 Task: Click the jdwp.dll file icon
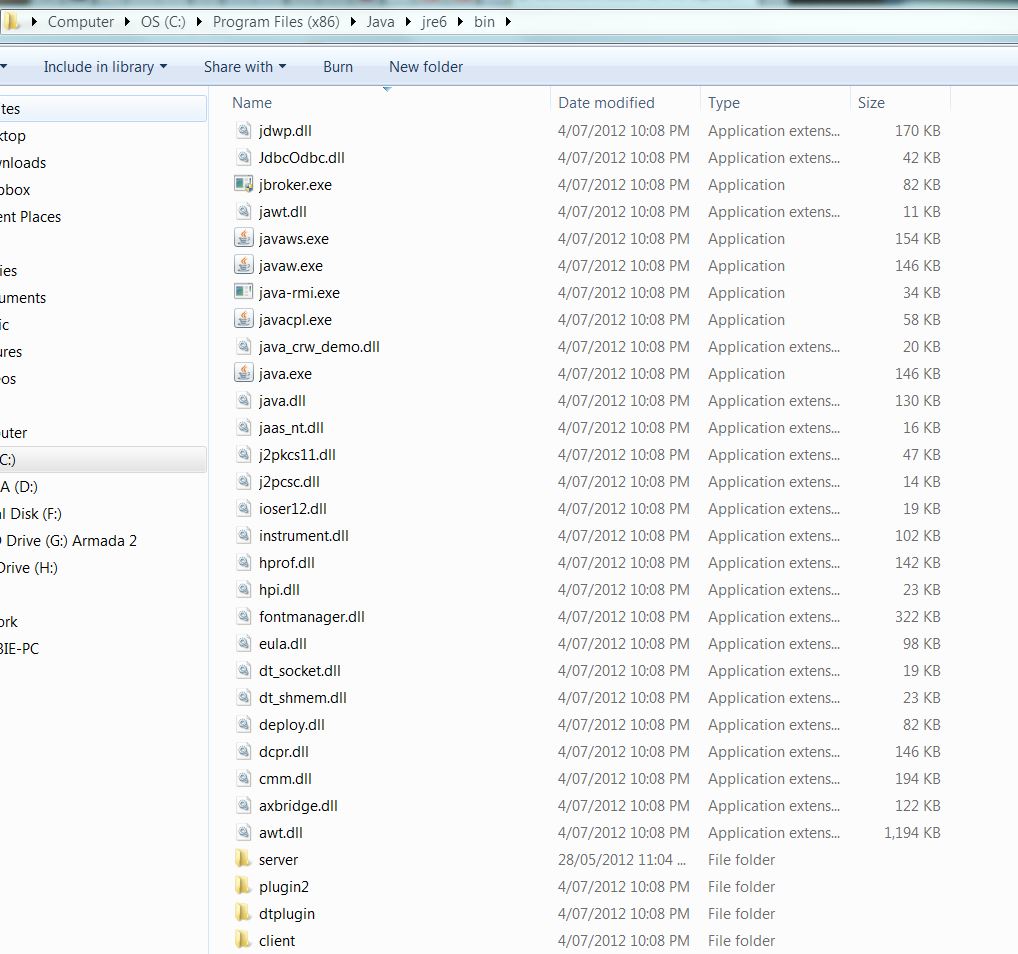point(243,131)
